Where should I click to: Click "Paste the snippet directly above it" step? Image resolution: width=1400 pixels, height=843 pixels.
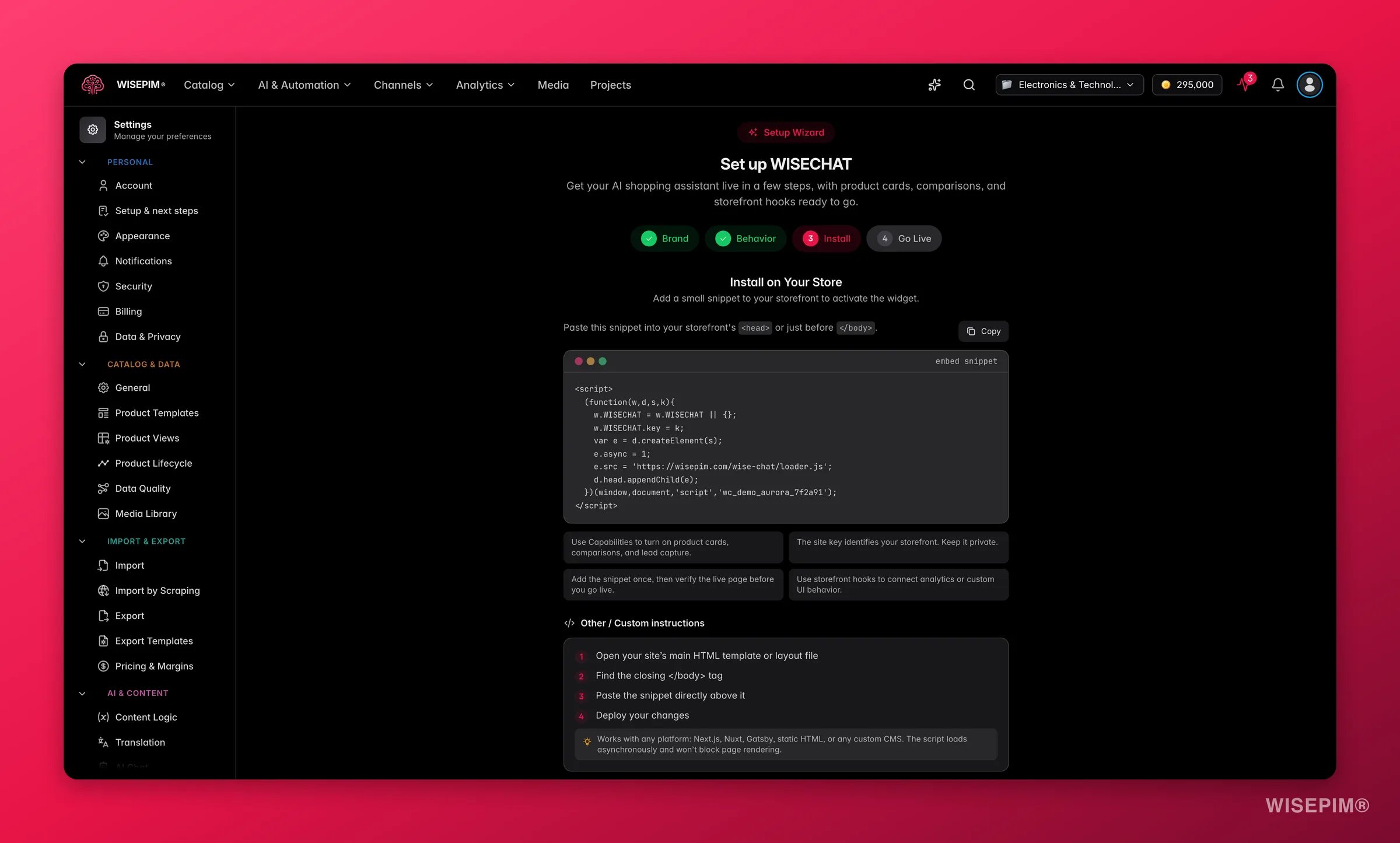click(x=670, y=695)
